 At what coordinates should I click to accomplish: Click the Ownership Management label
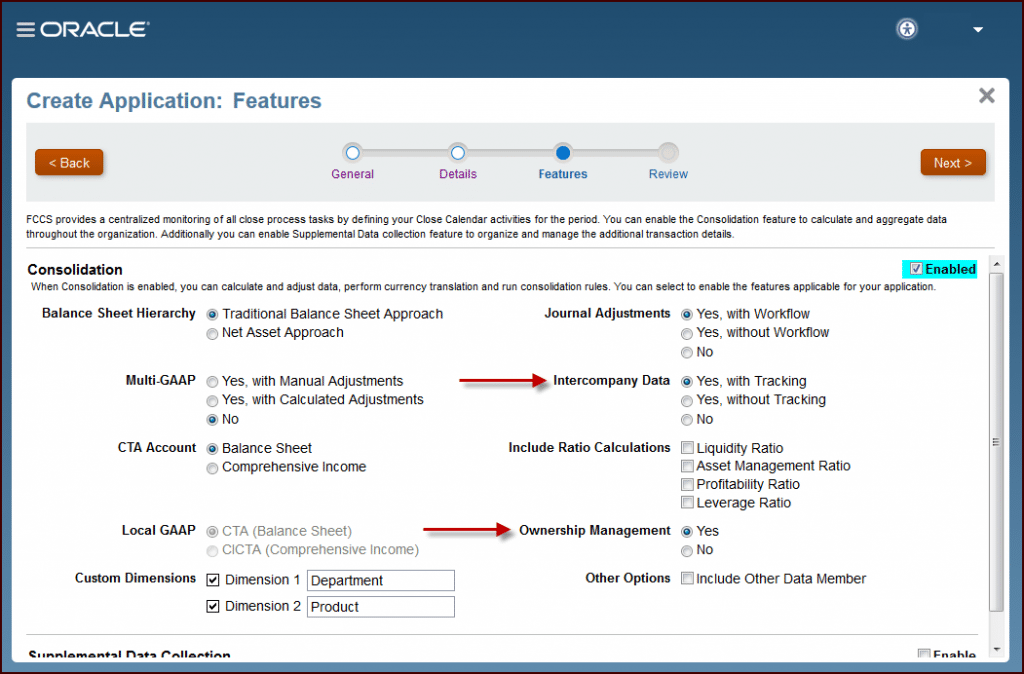click(595, 531)
